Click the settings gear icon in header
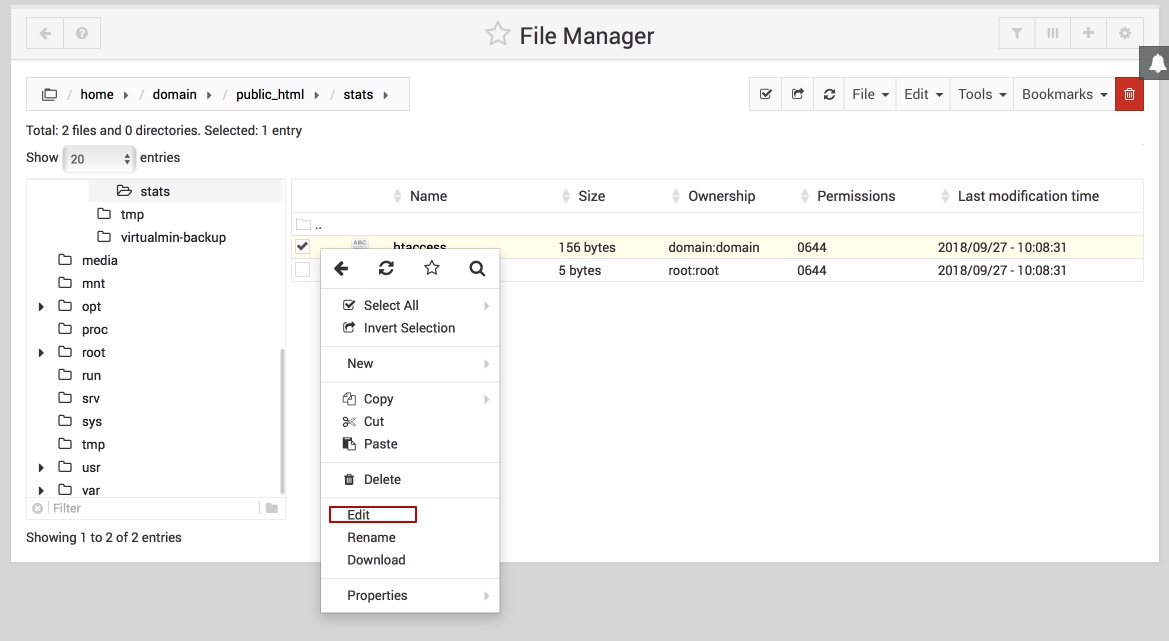Image resolution: width=1169 pixels, height=641 pixels. (x=1125, y=33)
